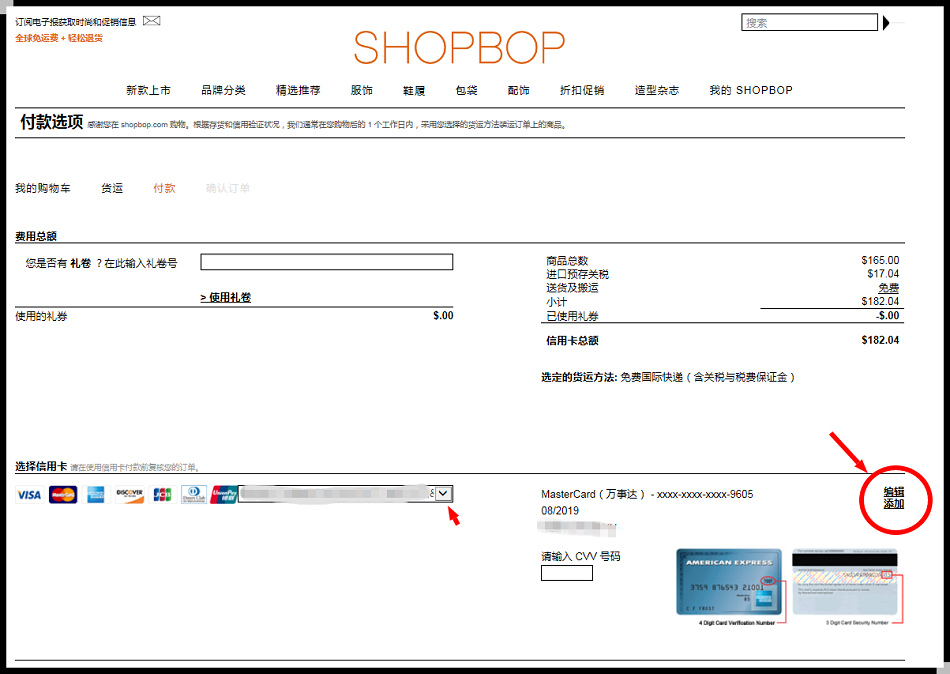
Task: Open the 我的 SHOPBOP menu
Action: (751, 90)
